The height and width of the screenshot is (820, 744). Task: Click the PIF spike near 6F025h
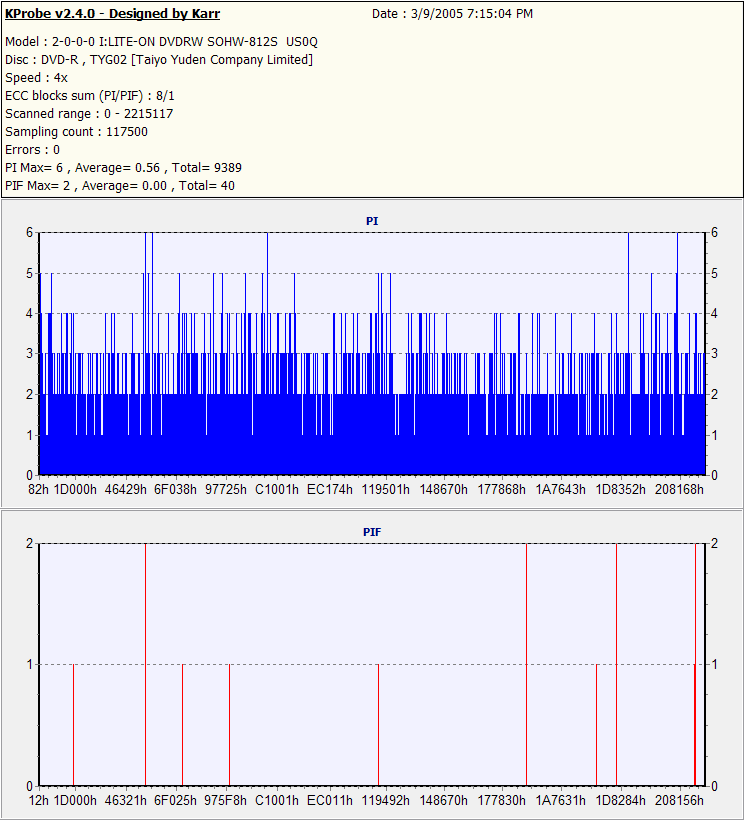(x=182, y=725)
